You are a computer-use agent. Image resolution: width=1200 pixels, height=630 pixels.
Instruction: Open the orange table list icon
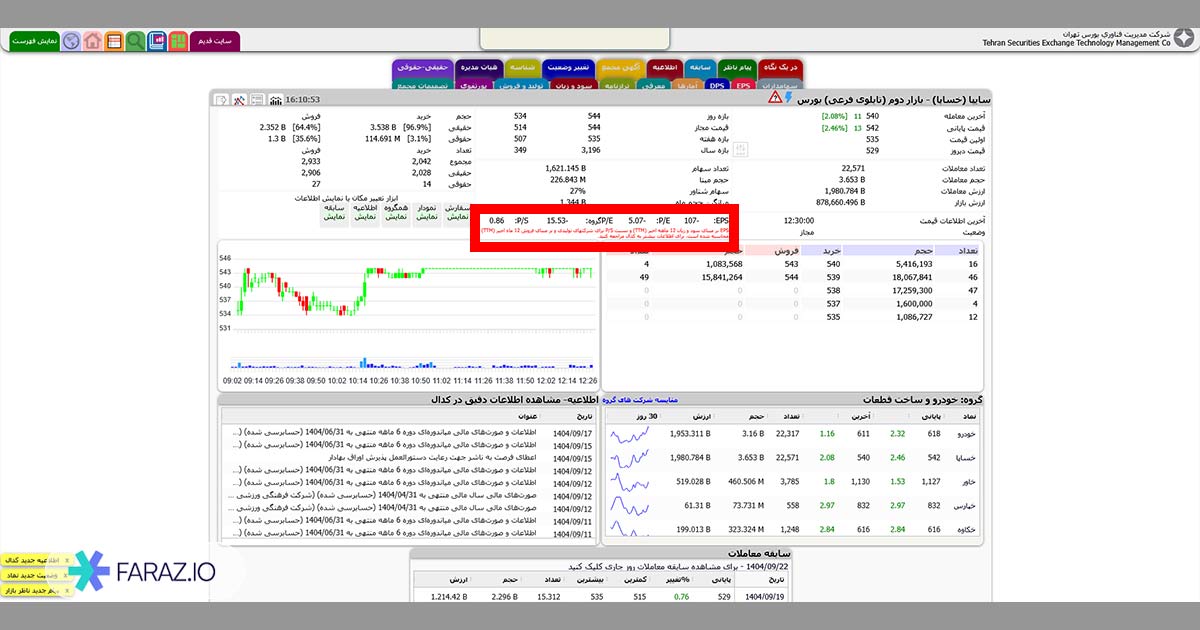[x=114, y=41]
